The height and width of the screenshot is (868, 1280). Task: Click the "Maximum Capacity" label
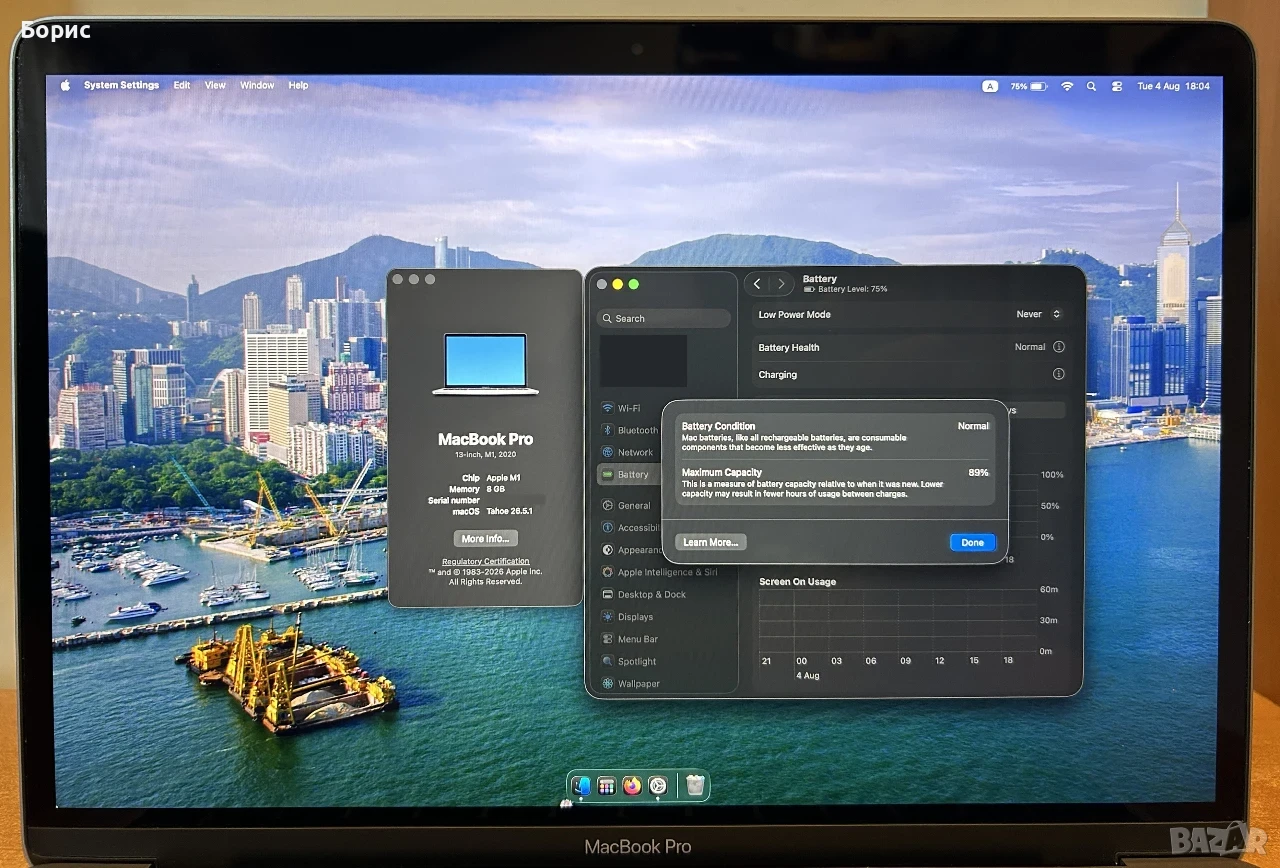[x=722, y=472]
